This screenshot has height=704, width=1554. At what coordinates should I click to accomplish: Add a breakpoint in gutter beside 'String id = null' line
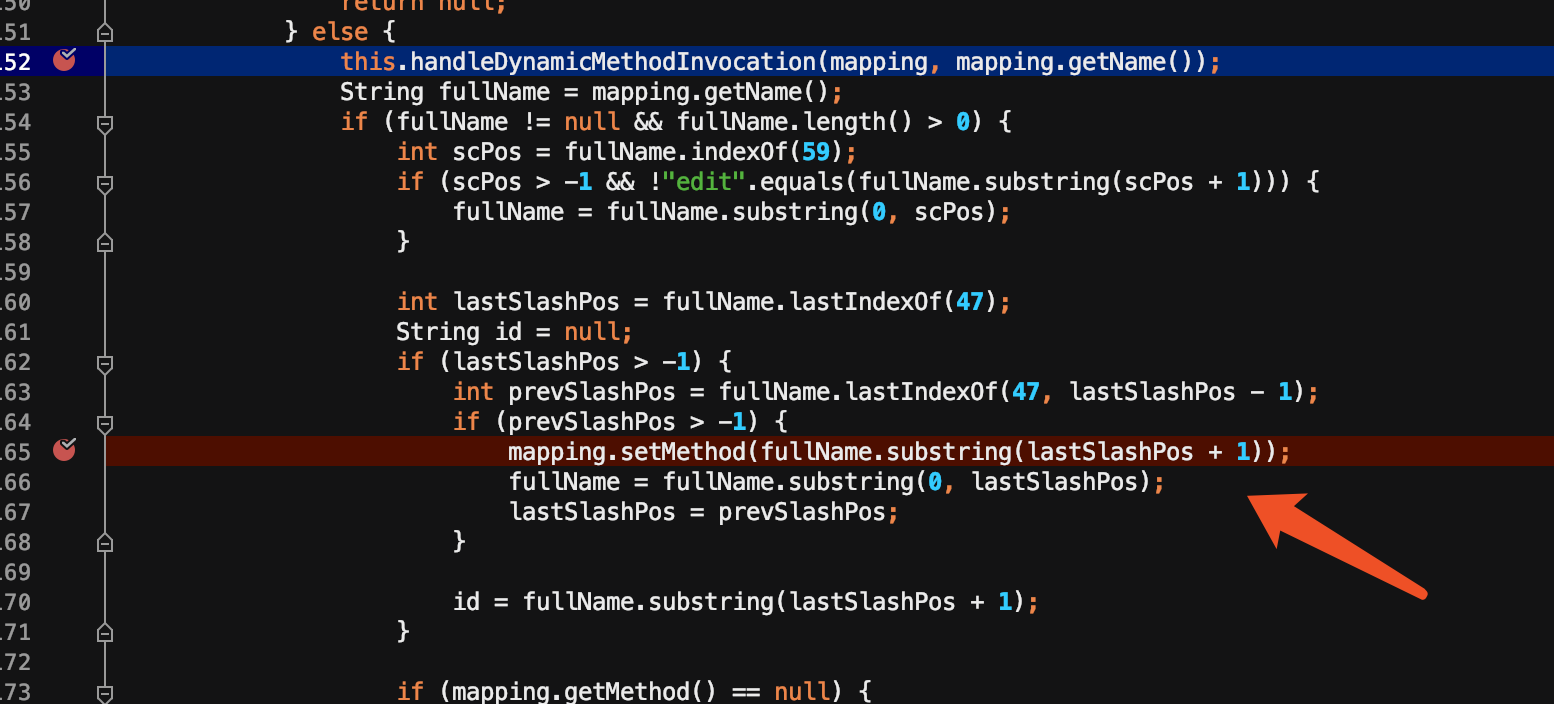point(64,332)
